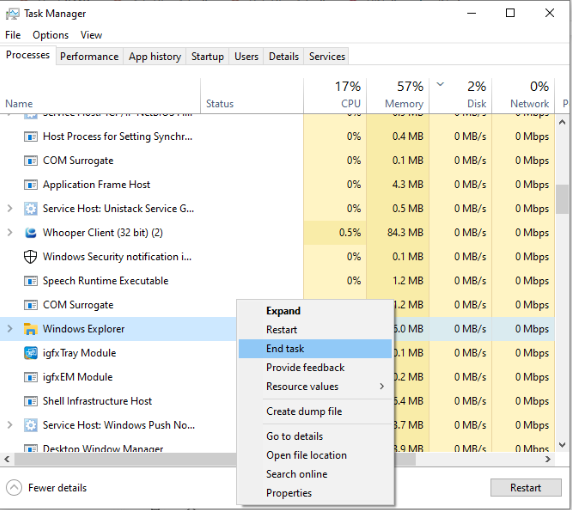Click the vertical scrollbar thumb
572x510 pixels.
coord(562,200)
